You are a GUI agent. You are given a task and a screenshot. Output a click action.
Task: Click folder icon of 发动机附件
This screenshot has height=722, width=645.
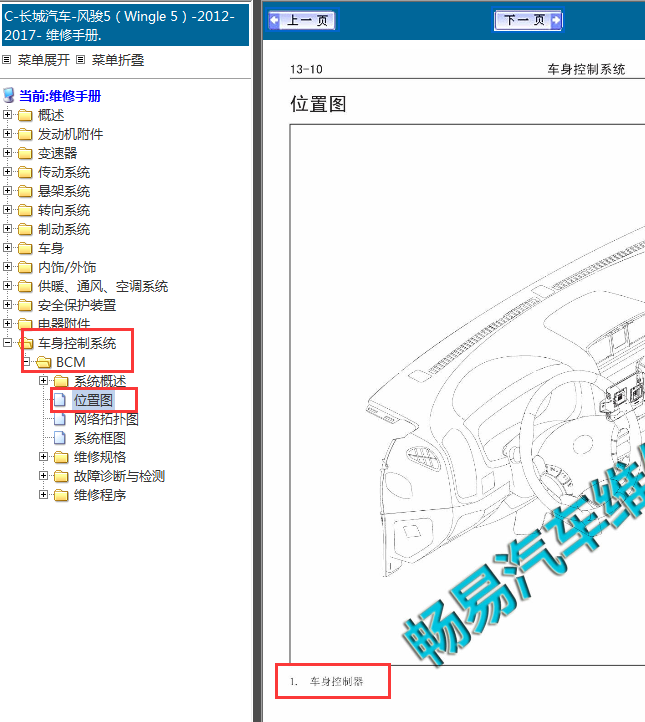tap(25, 134)
